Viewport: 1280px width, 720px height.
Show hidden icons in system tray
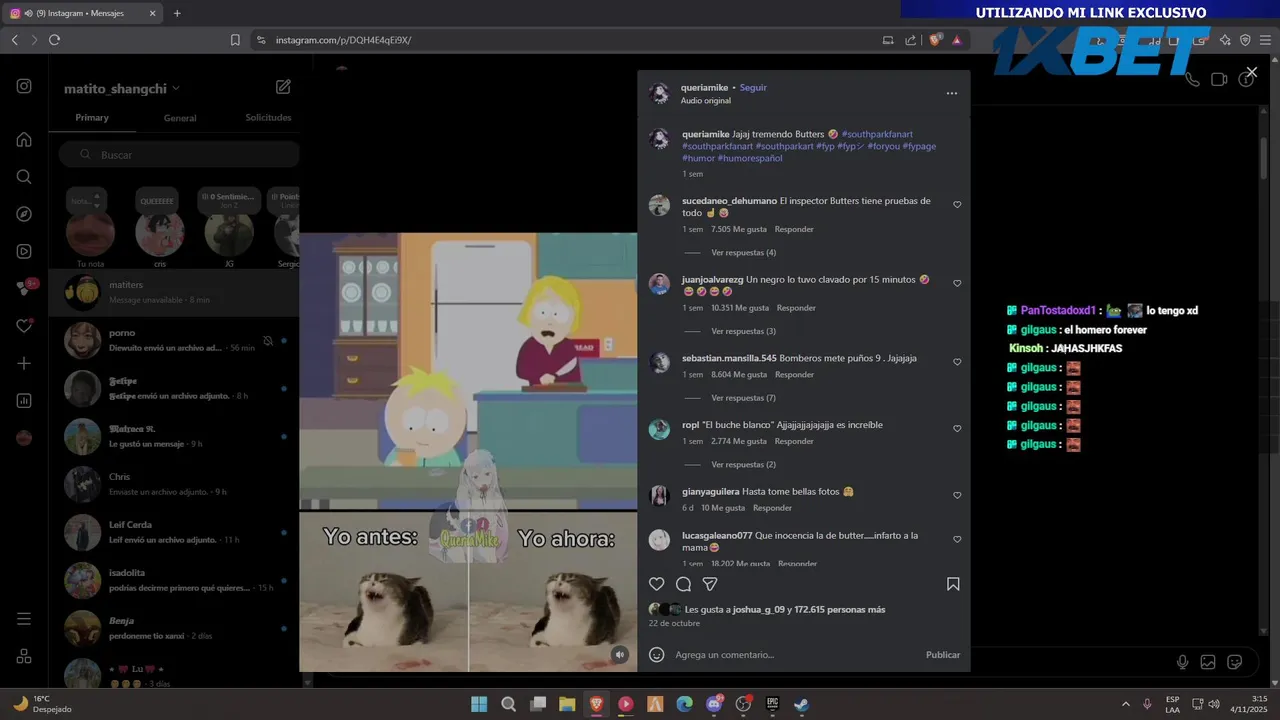point(1125,704)
